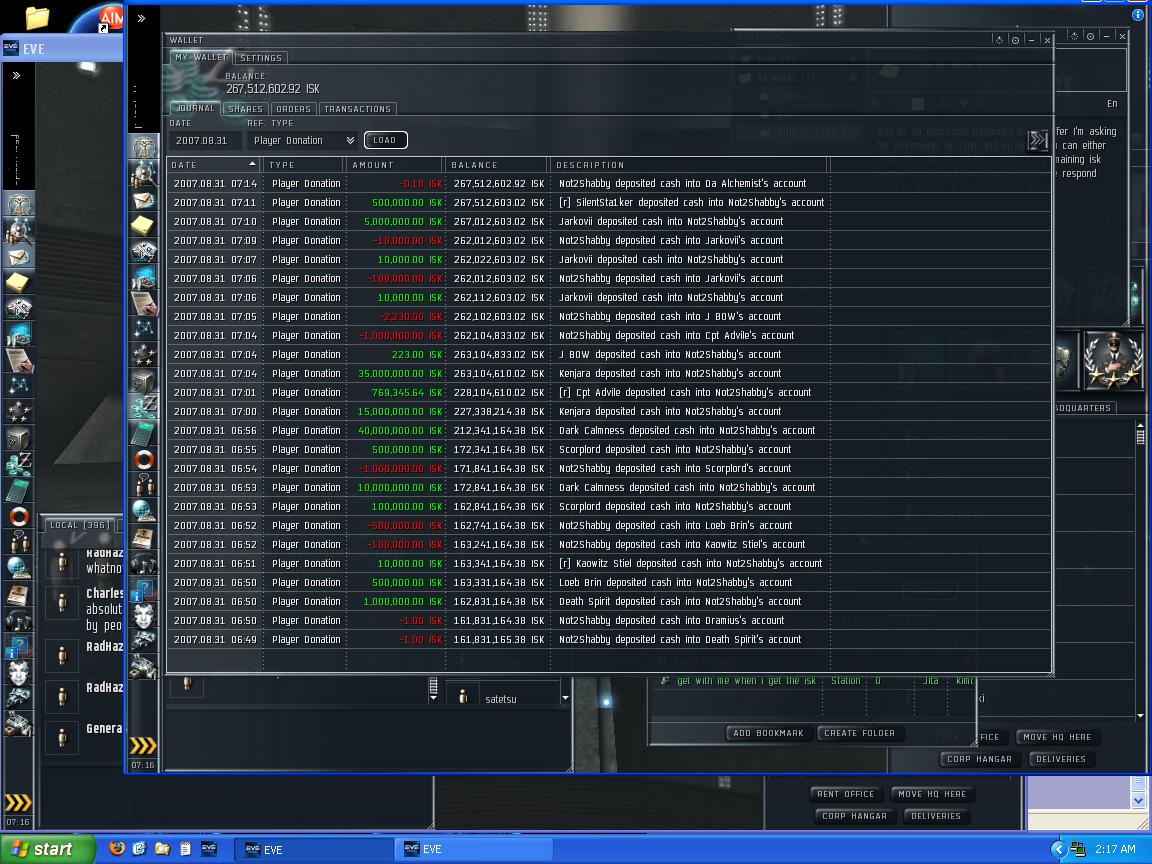The image size is (1152, 864).
Task: Click double-arrow next page button in Wallet journal
Action: pyautogui.click(x=1037, y=140)
